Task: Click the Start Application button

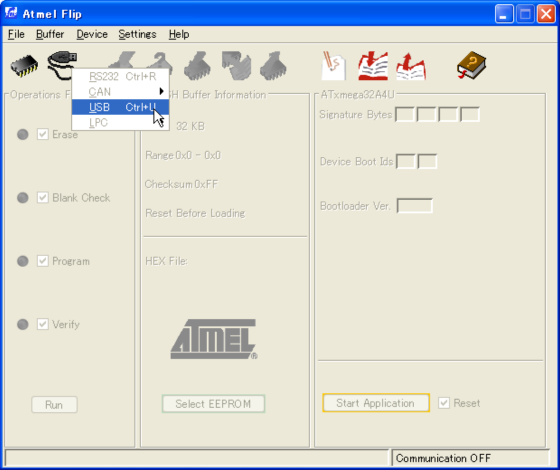Action: pyautogui.click(x=376, y=403)
